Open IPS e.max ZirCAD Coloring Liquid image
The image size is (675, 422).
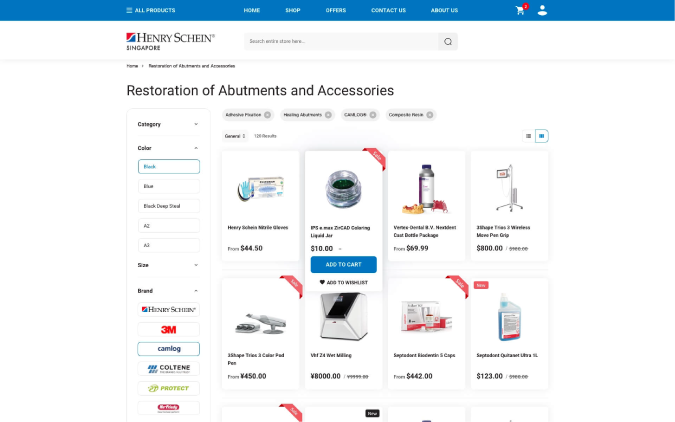click(343, 189)
